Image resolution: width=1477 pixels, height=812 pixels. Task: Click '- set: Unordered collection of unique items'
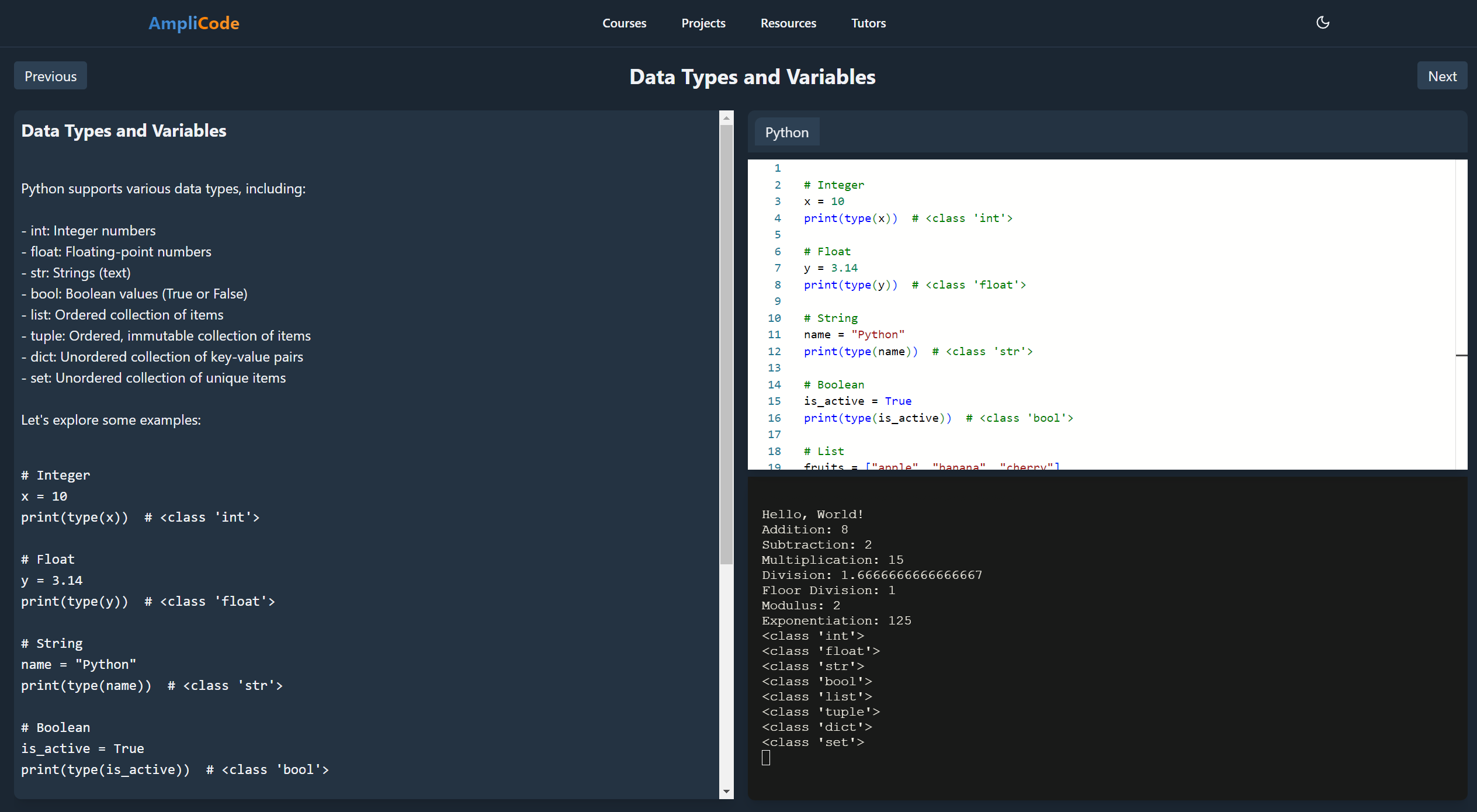click(x=154, y=378)
